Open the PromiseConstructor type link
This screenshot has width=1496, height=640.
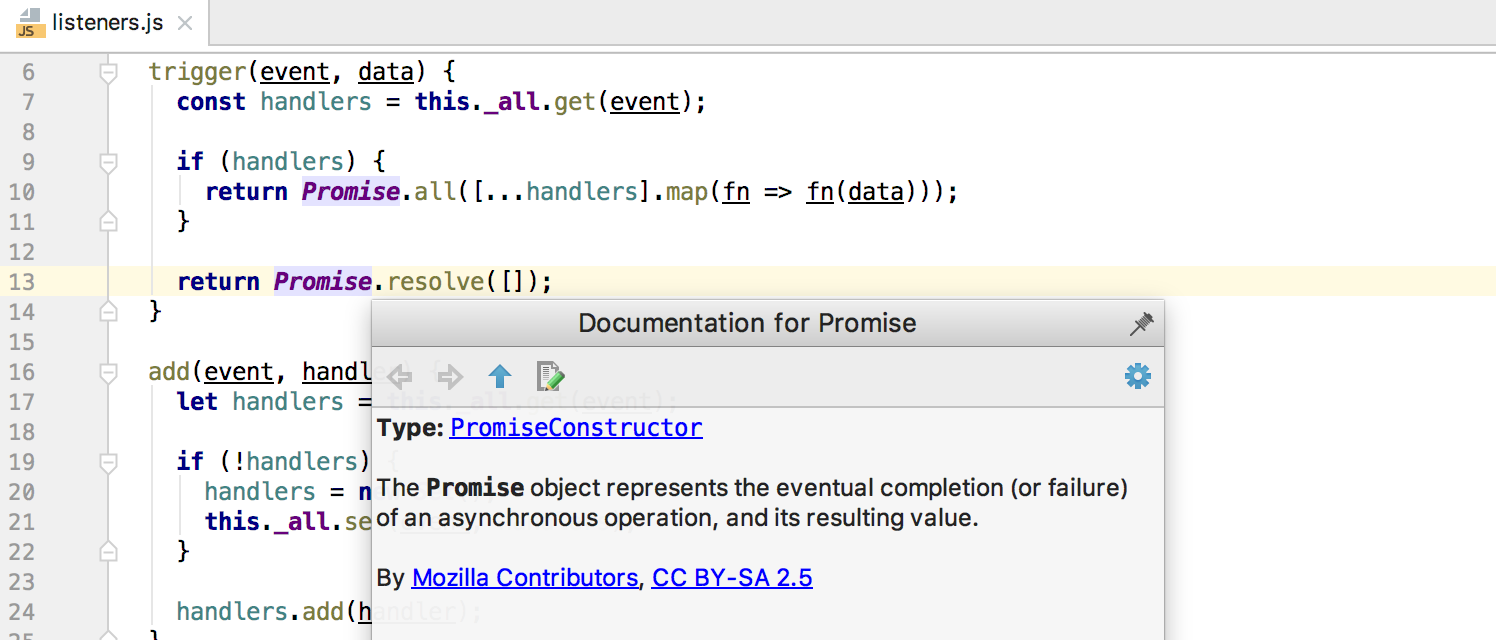576,428
